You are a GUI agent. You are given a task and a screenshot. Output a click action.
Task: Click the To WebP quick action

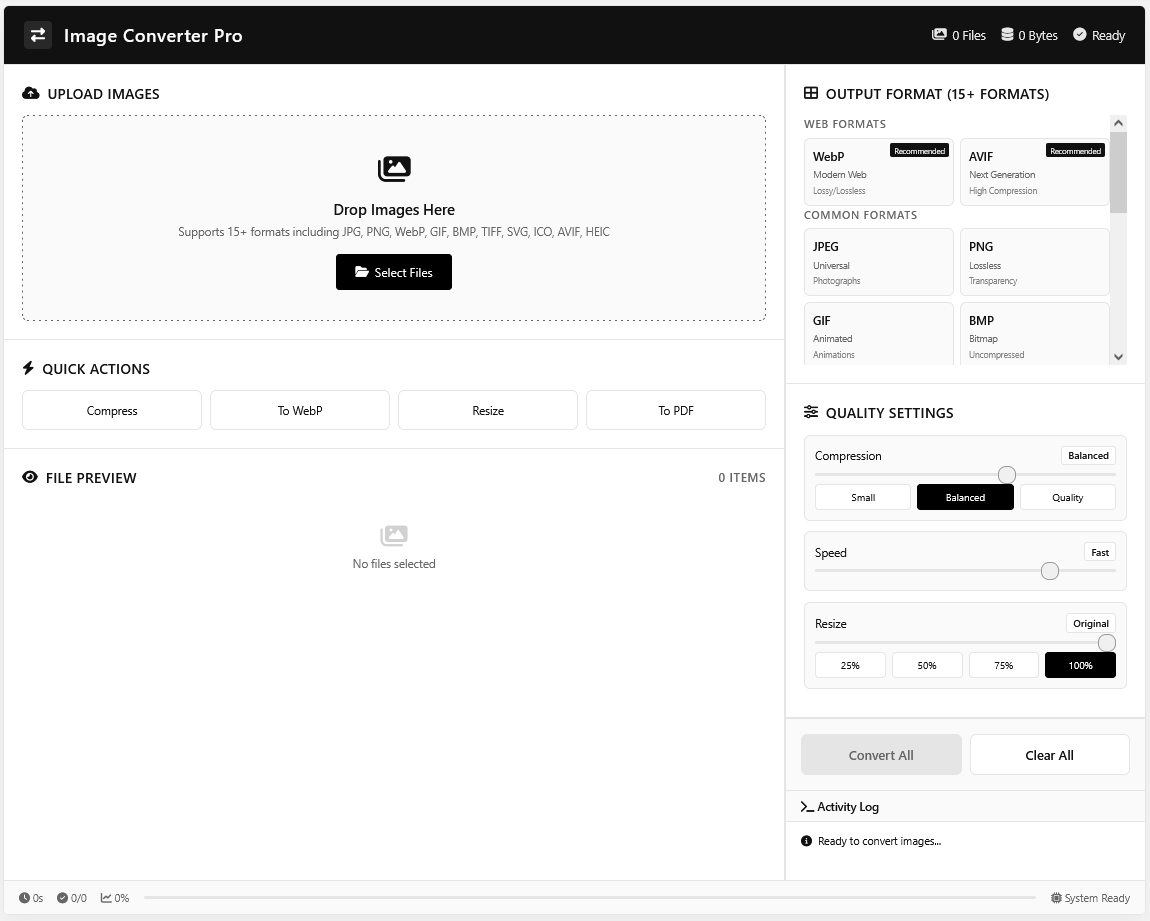[300, 411]
